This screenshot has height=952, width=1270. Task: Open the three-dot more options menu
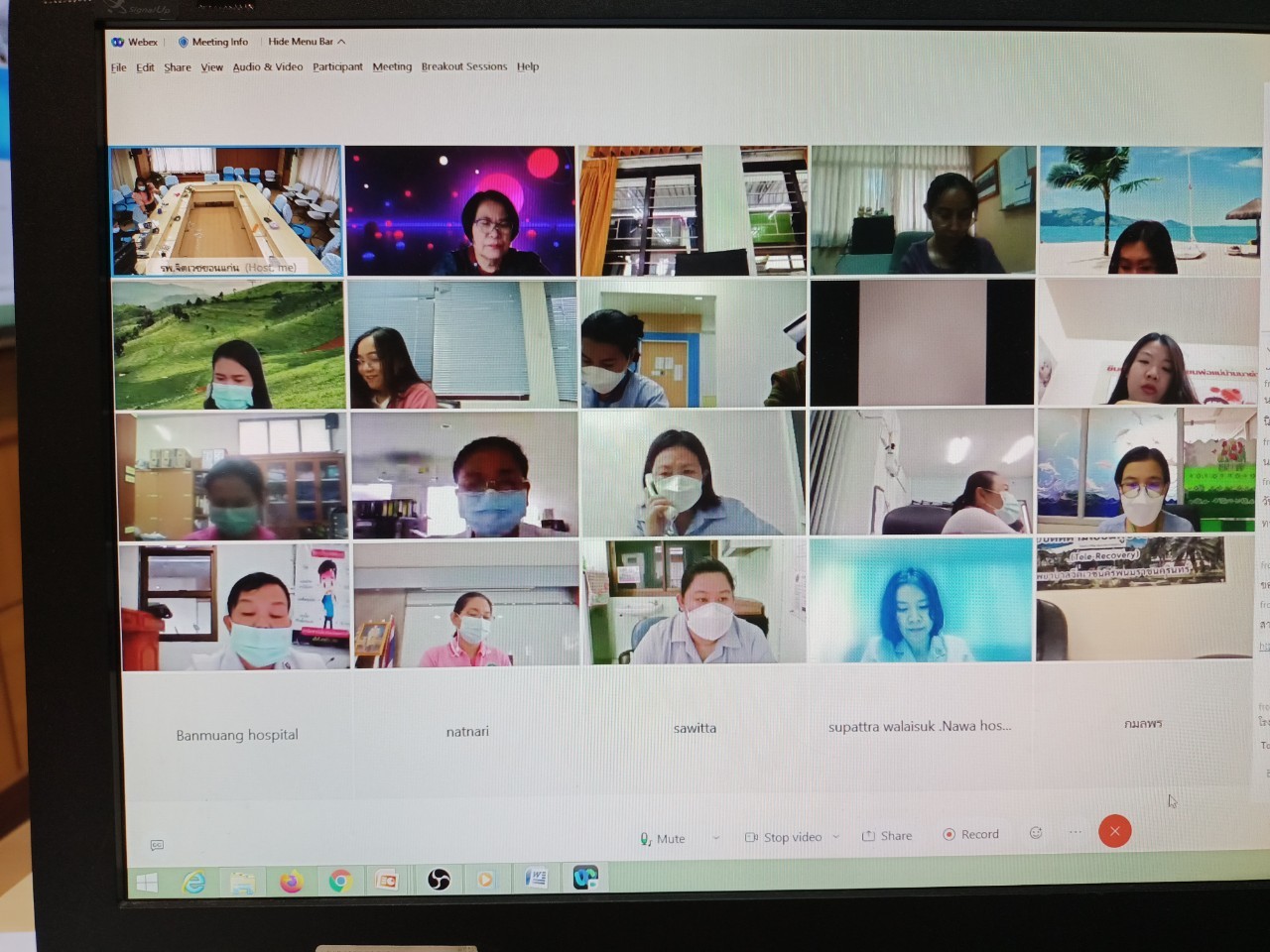point(1075,832)
